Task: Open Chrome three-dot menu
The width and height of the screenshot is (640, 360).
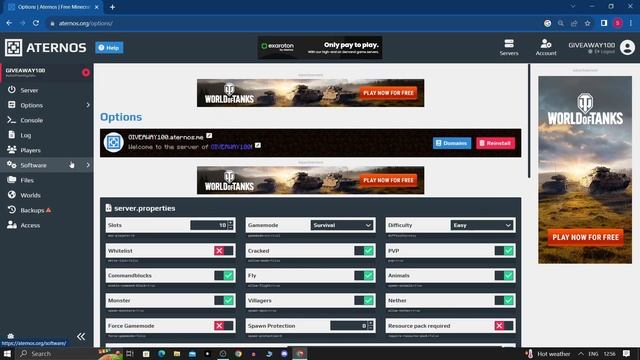Action: click(x=631, y=23)
